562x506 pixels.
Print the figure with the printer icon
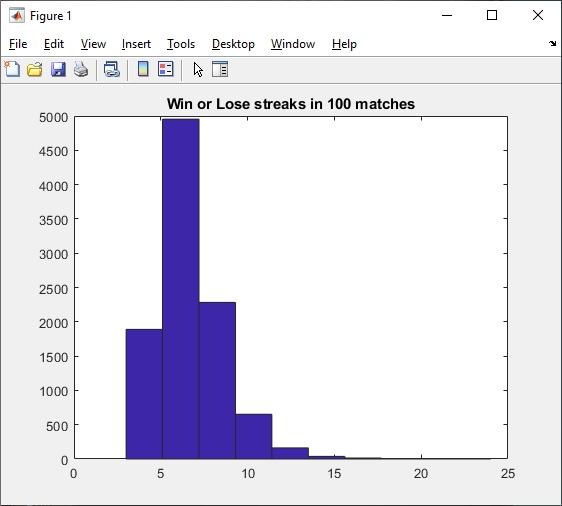pyautogui.click(x=81, y=69)
